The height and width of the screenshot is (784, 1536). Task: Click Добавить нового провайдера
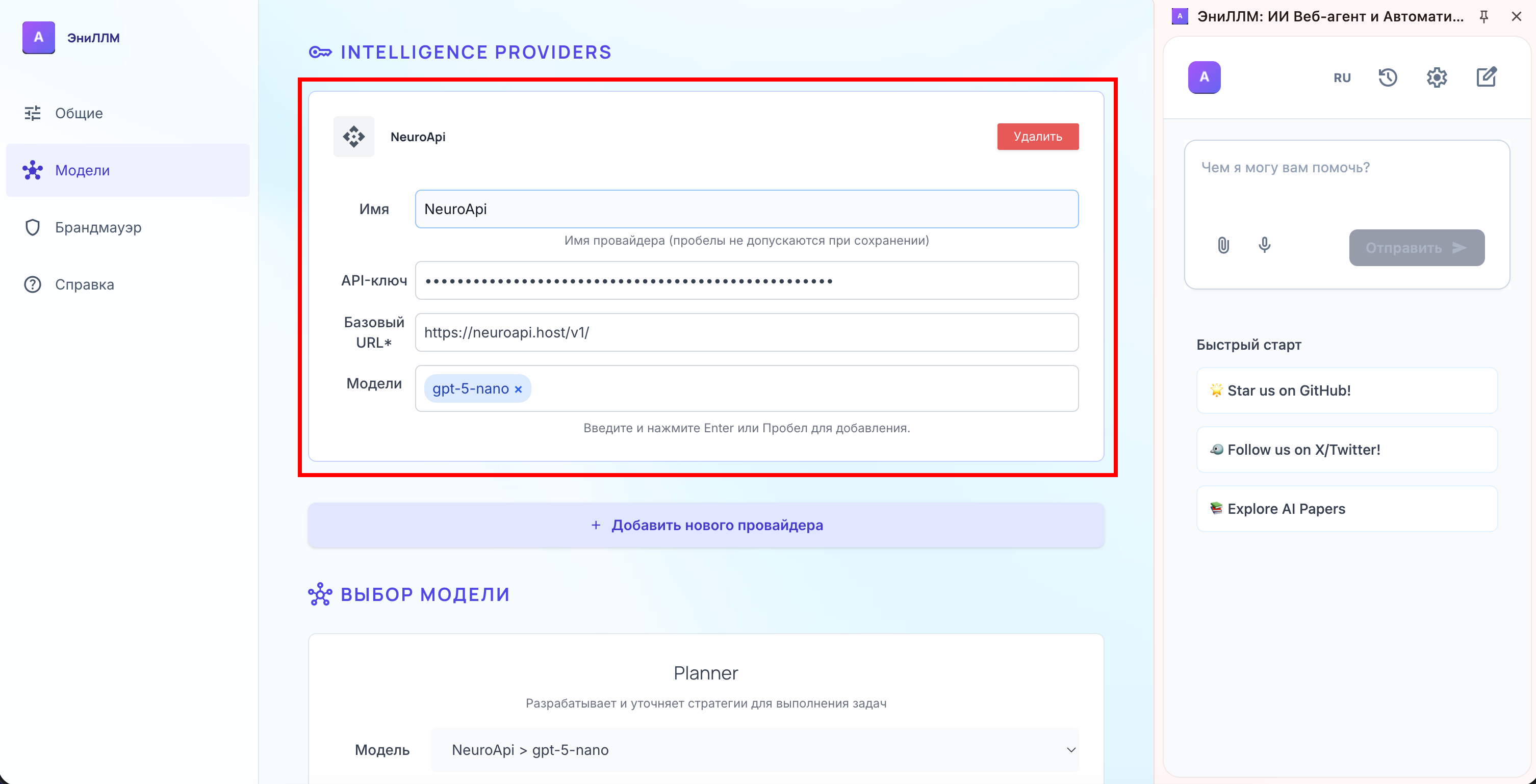[705, 525]
